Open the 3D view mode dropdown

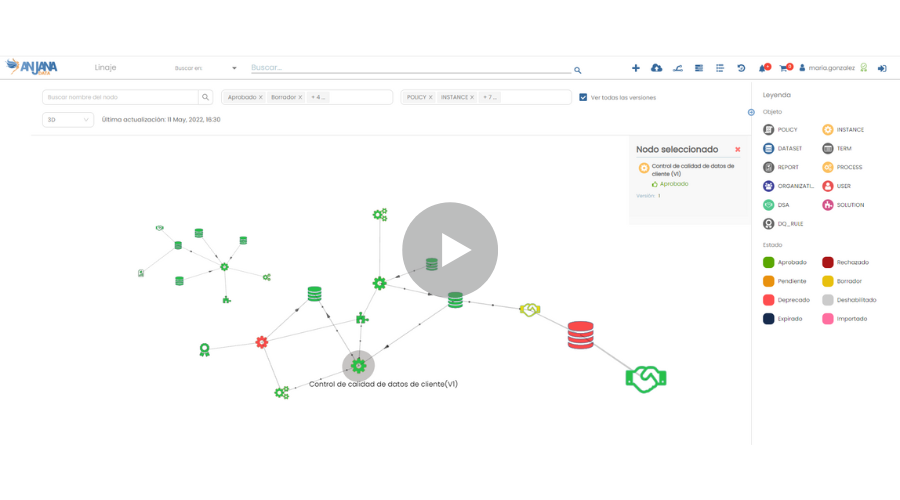[x=68, y=119]
